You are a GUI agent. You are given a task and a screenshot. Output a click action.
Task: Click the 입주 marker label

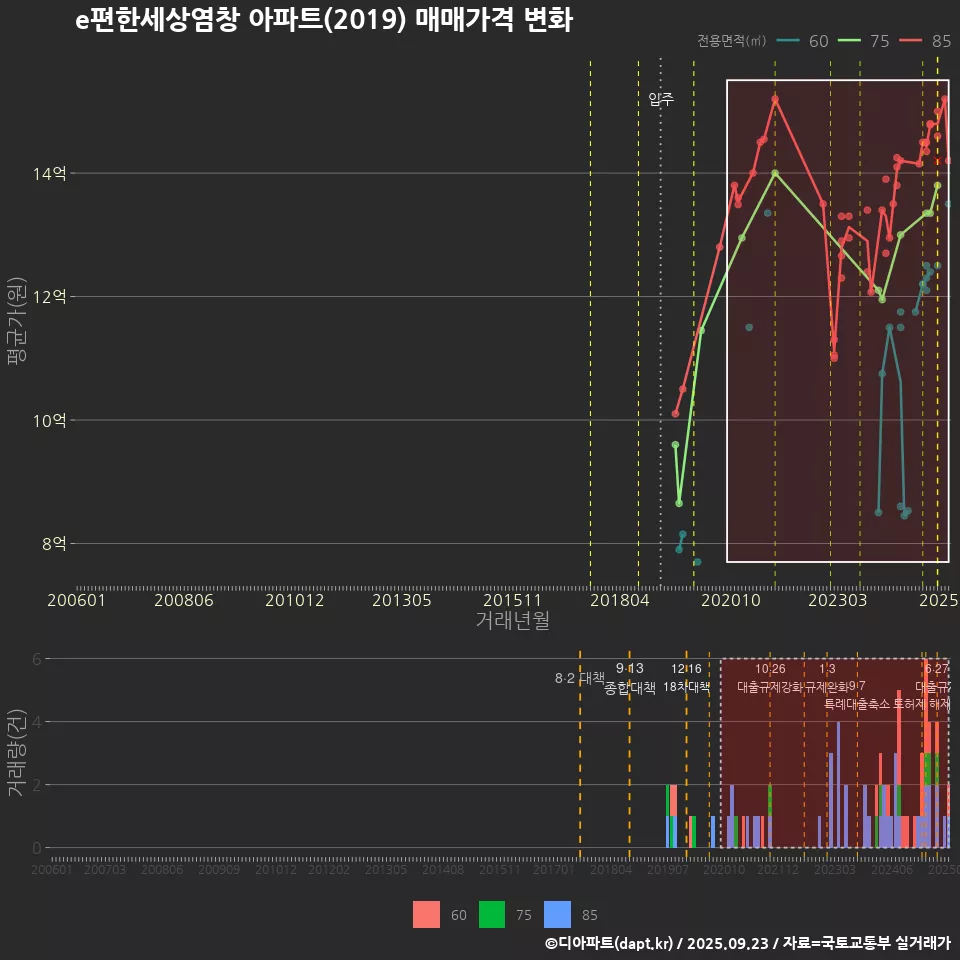[x=661, y=99]
